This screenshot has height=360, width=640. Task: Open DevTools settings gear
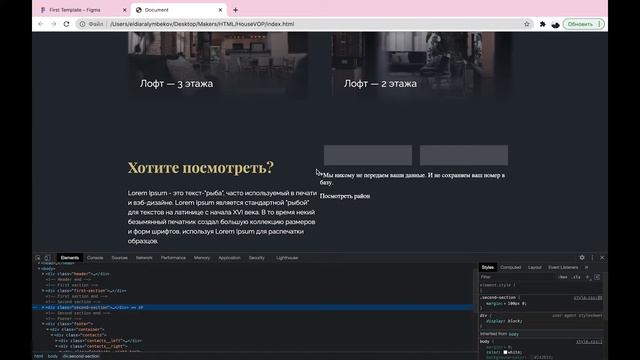coord(582,258)
